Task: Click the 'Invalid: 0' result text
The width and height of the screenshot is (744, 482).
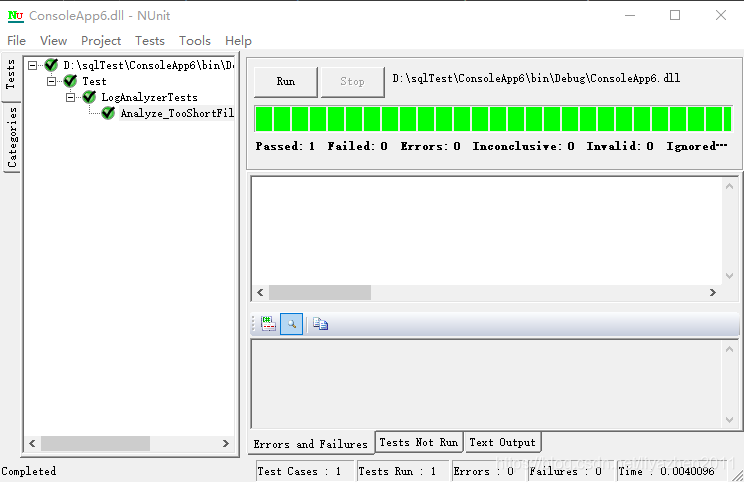Action: [x=620, y=146]
